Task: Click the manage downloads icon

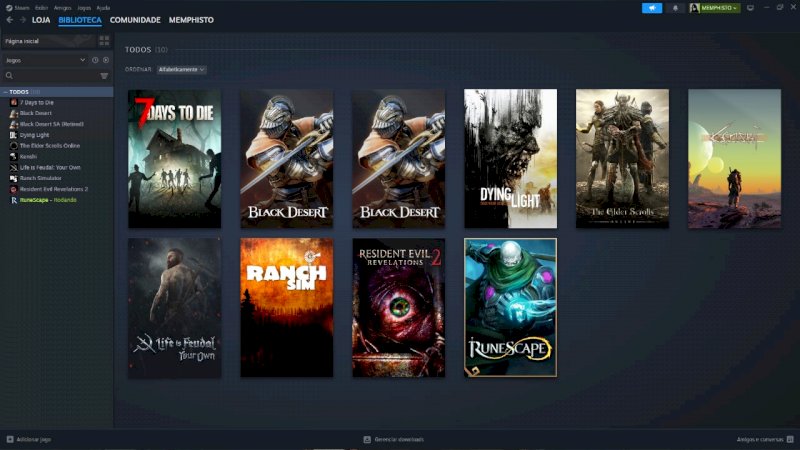Action: (x=367, y=439)
